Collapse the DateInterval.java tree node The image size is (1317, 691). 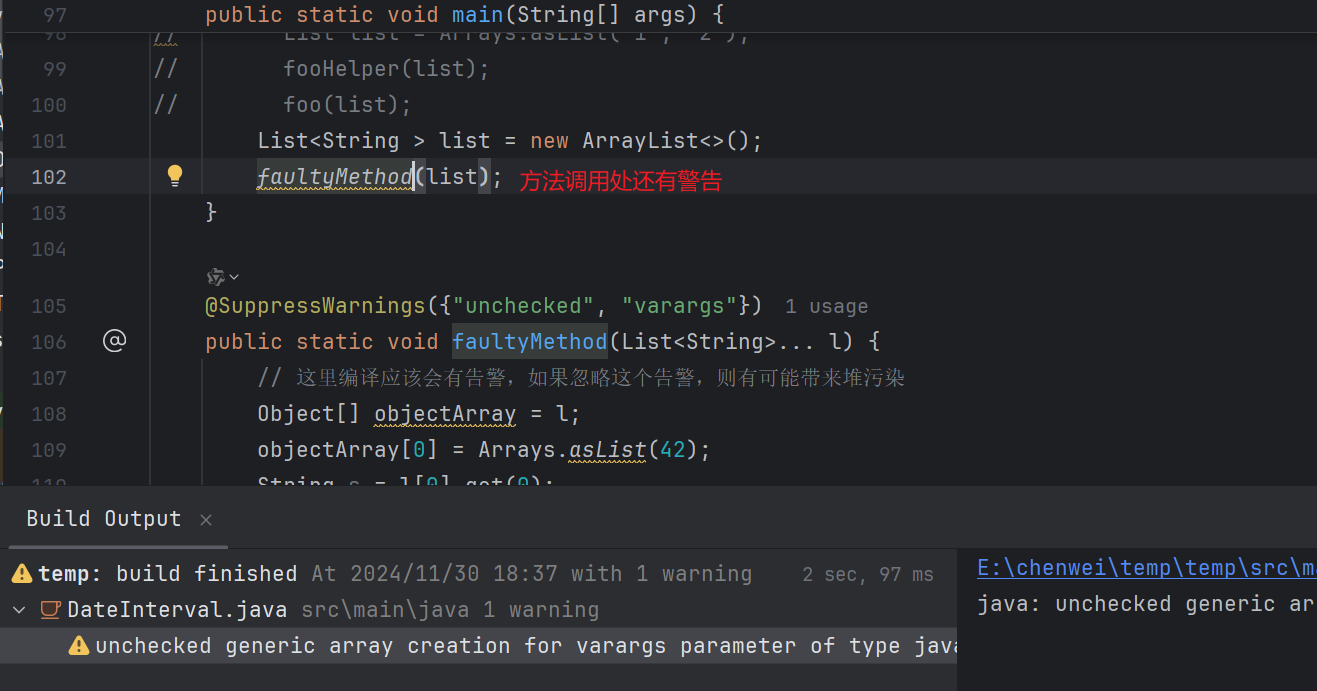click(20, 610)
